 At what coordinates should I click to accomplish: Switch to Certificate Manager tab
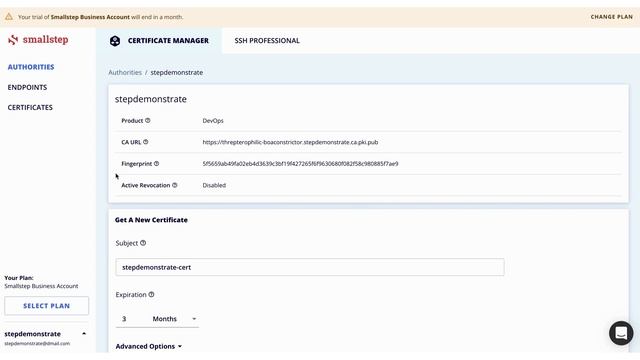click(x=160, y=40)
